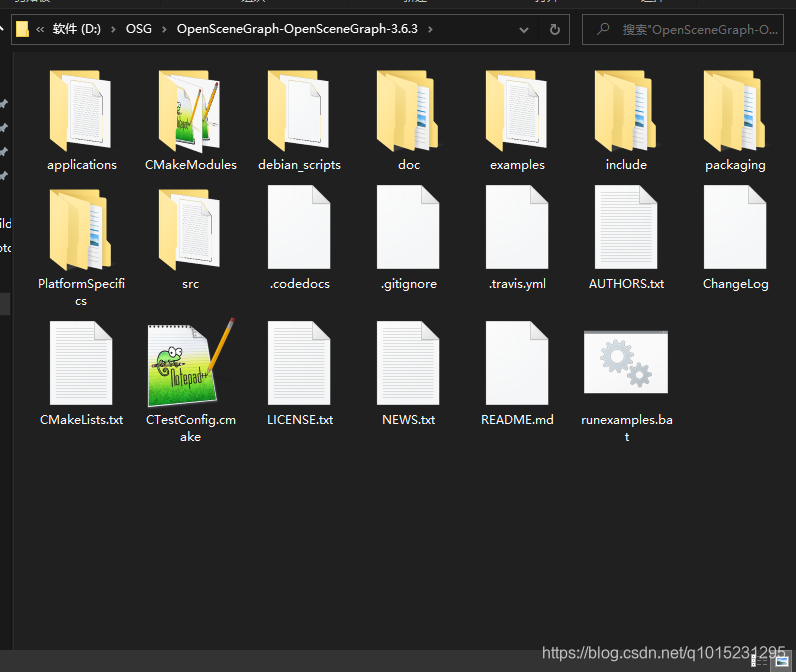Select the .codedocs file icon
Screen dimensions: 796x672
tap(299, 227)
